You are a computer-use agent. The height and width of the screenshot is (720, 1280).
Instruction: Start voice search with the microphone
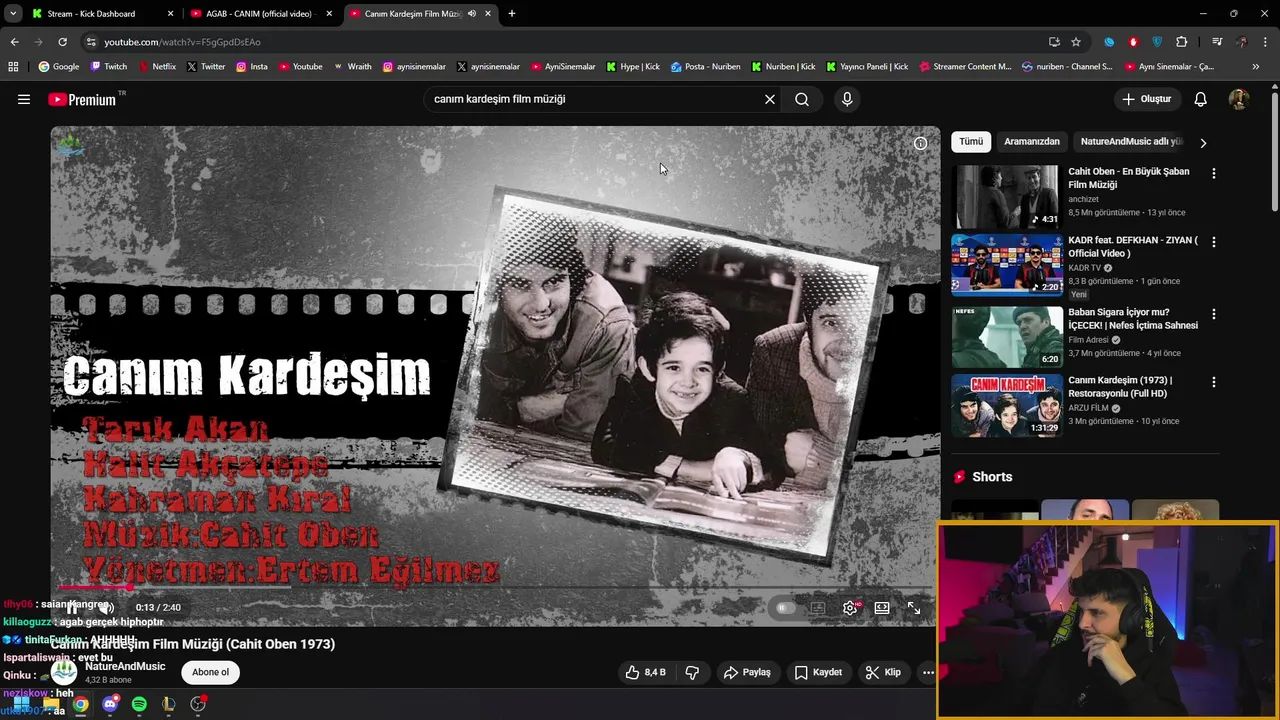pyautogui.click(x=847, y=99)
